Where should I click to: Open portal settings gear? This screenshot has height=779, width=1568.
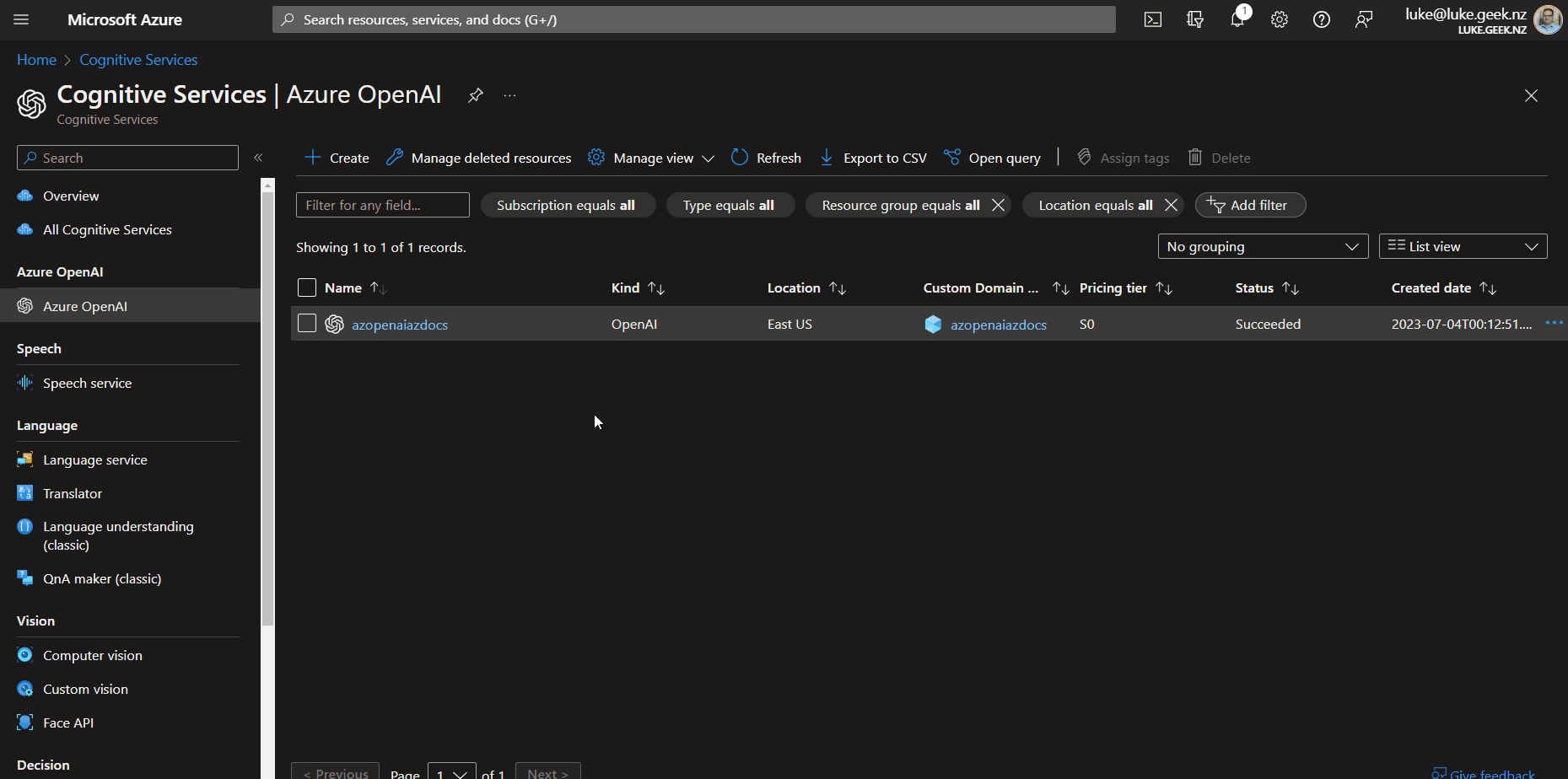(1280, 19)
